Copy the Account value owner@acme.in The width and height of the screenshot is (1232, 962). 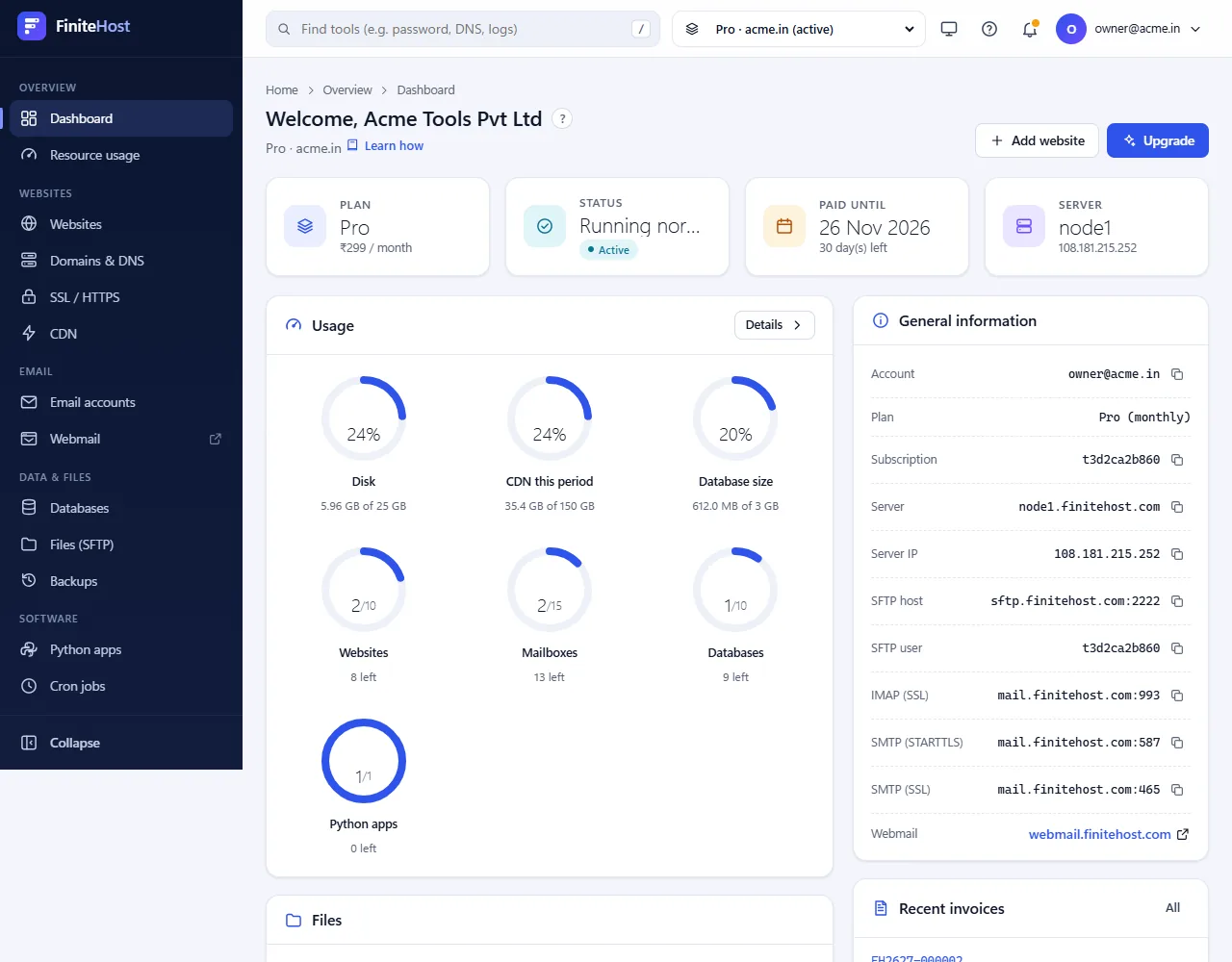[x=1177, y=374]
